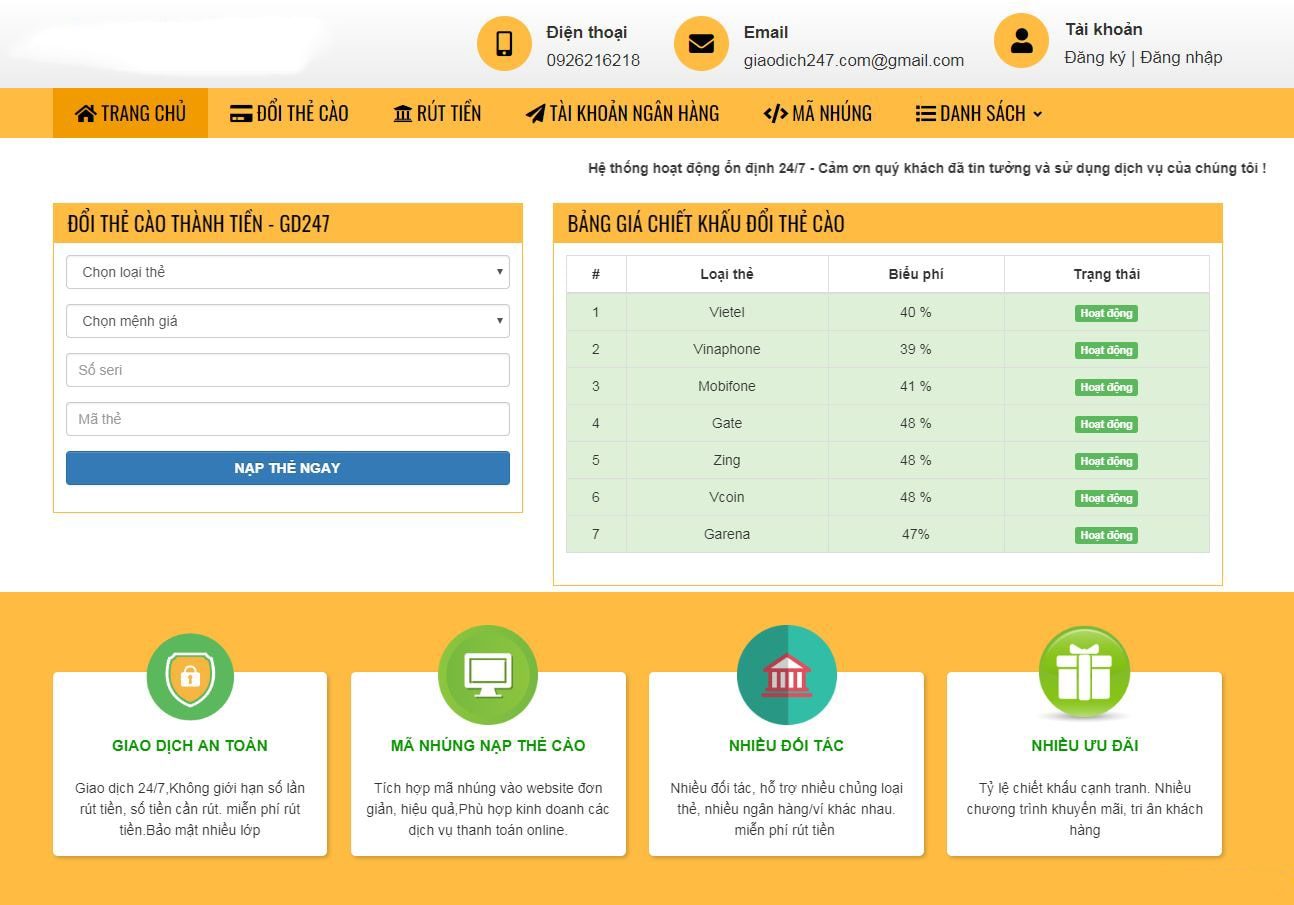Image resolution: width=1294 pixels, height=905 pixels.
Task: Click the card icon beside ĐỔI THẺ CÀO
Action: point(240,113)
